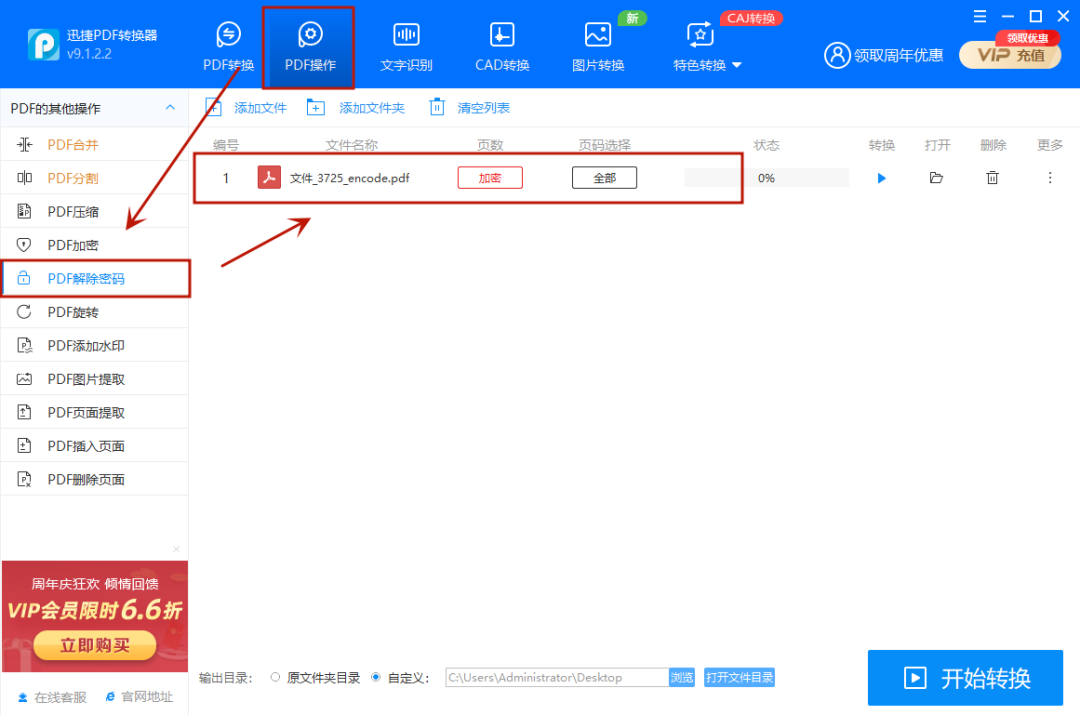The image size is (1080, 715).
Task: Click the 0% progress bar
Action: pyautogui.click(x=767, y=178)
